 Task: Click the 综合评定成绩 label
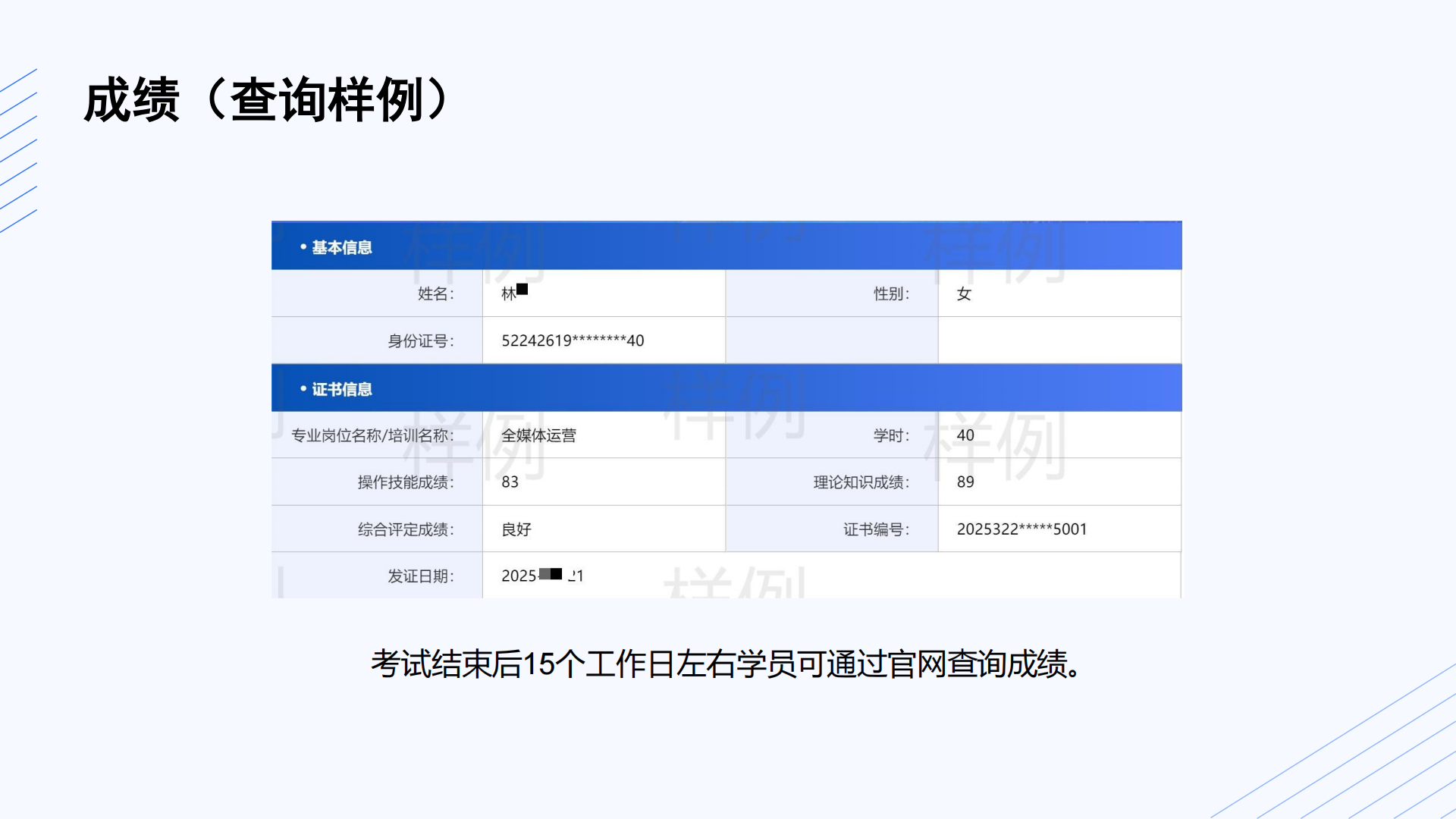pyautogui.click(x=406, y=529)
